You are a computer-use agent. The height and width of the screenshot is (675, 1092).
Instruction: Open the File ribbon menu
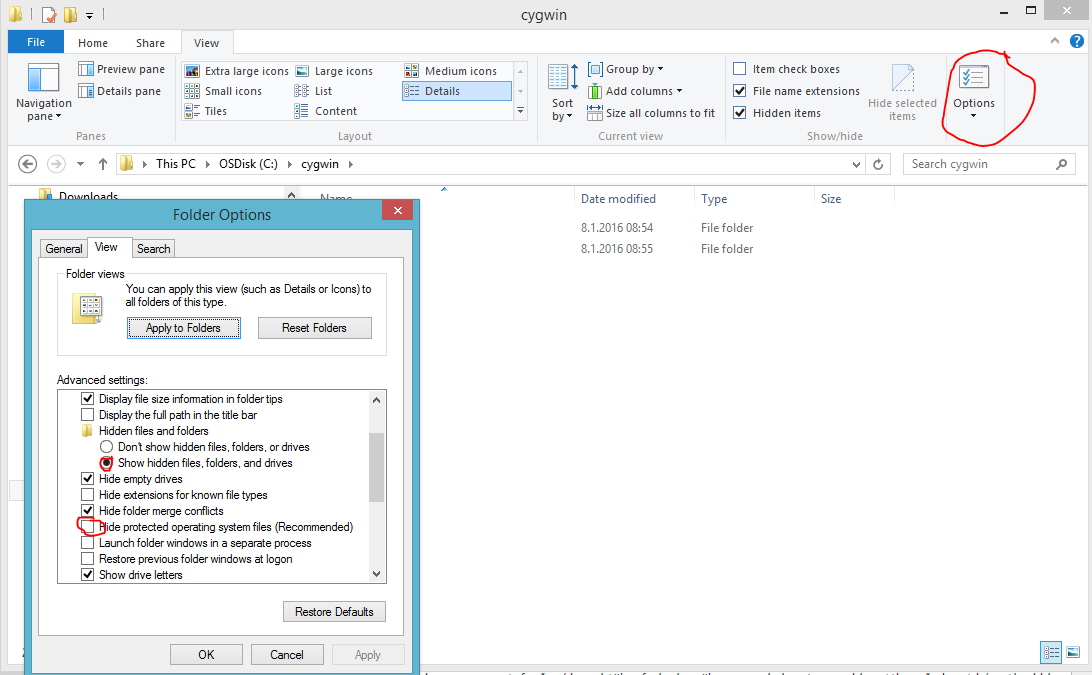36,43
